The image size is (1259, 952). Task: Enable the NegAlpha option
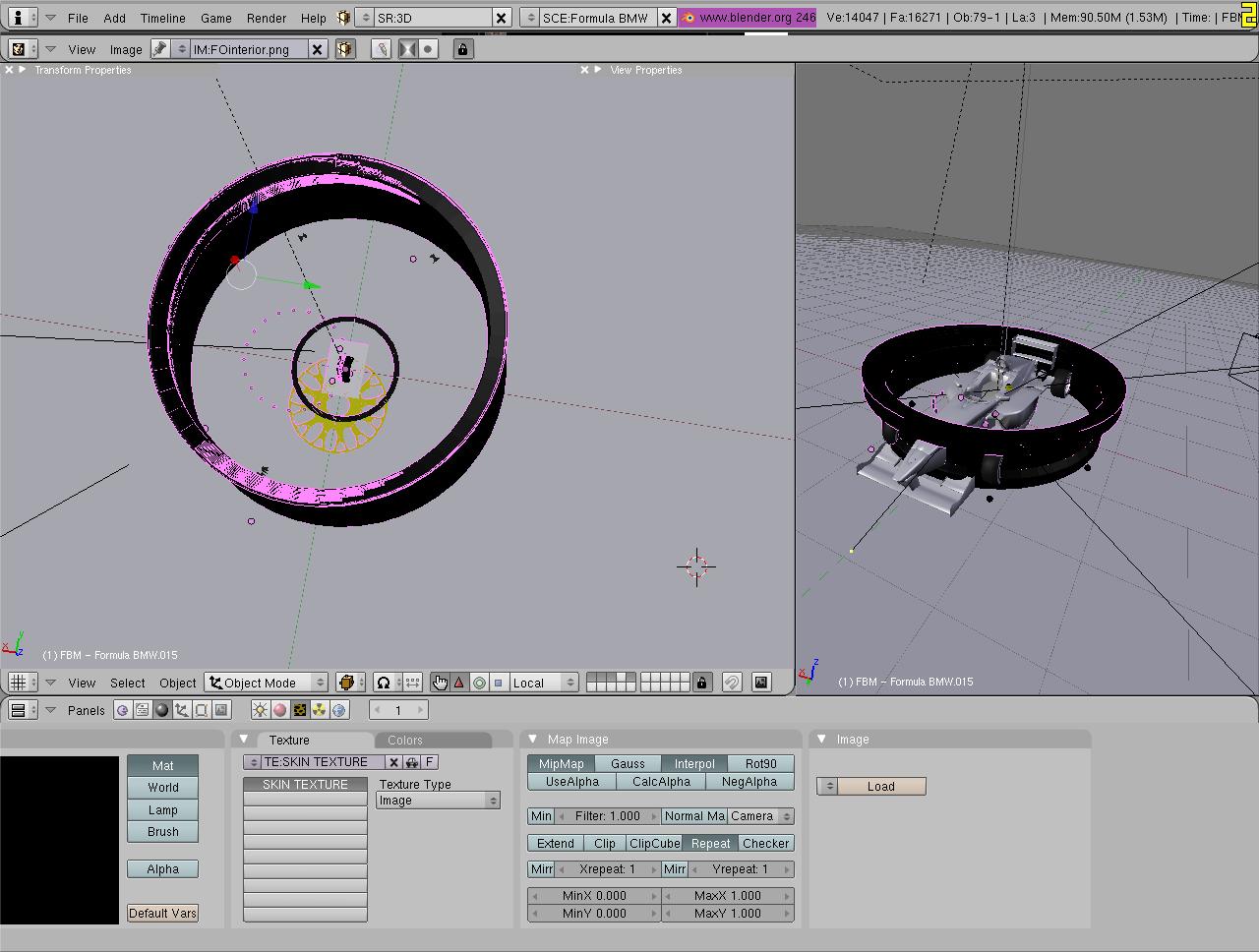749,782
